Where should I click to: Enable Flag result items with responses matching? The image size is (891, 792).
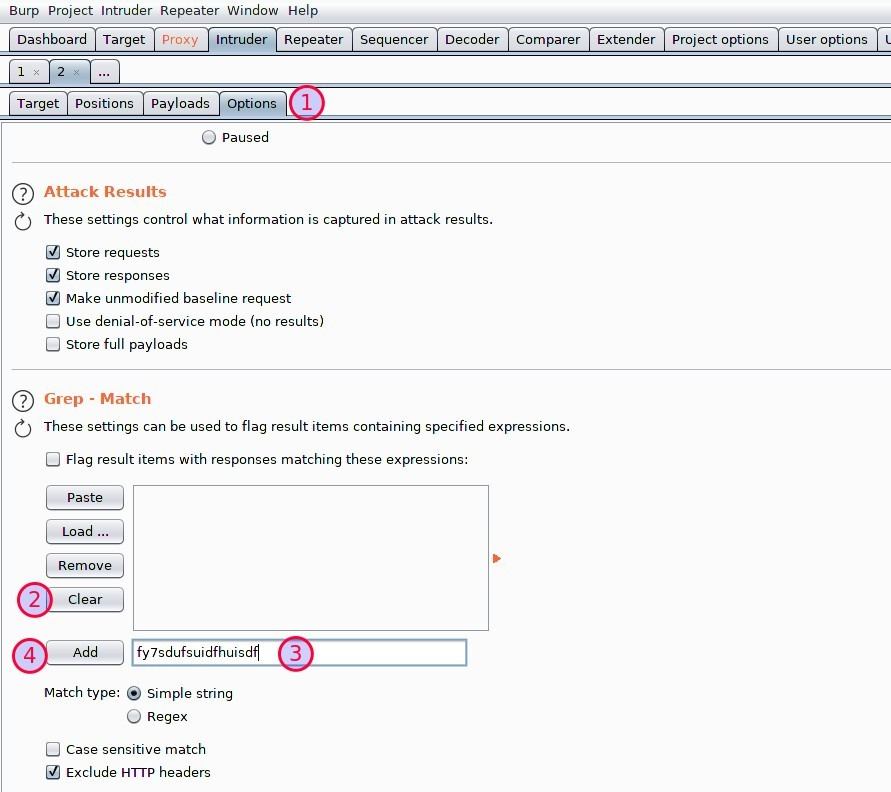[x=53, y=459]
